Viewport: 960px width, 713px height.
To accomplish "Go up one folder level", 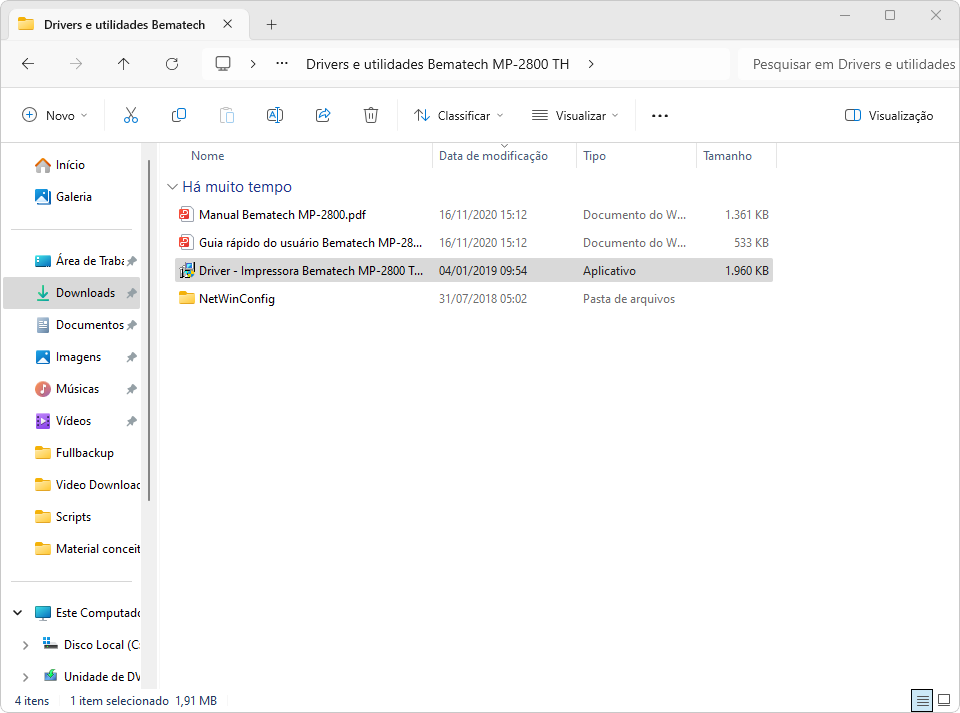I will 124,64.
